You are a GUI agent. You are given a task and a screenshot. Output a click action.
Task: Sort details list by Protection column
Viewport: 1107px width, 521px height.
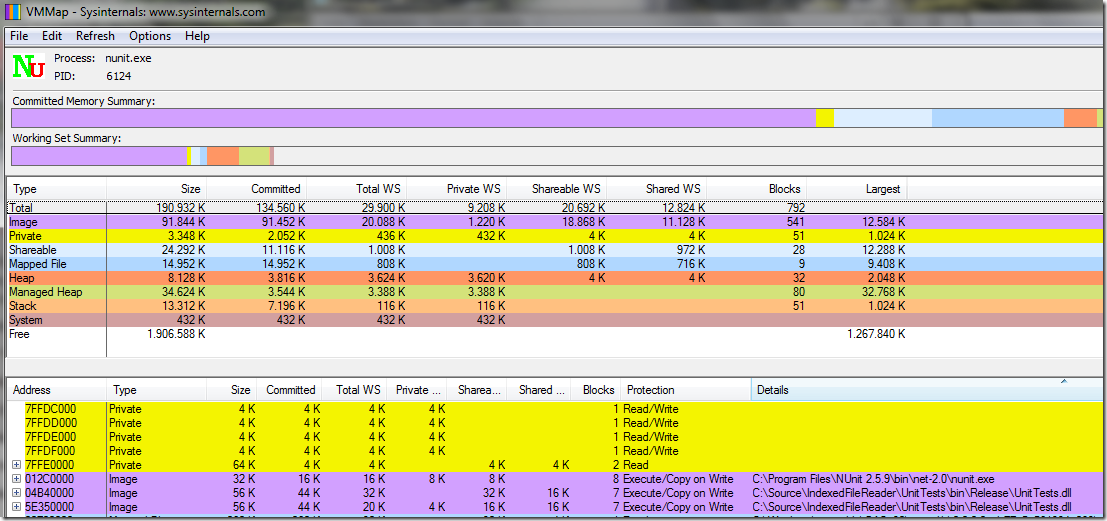pyautogui.click(x=686, y=390)
